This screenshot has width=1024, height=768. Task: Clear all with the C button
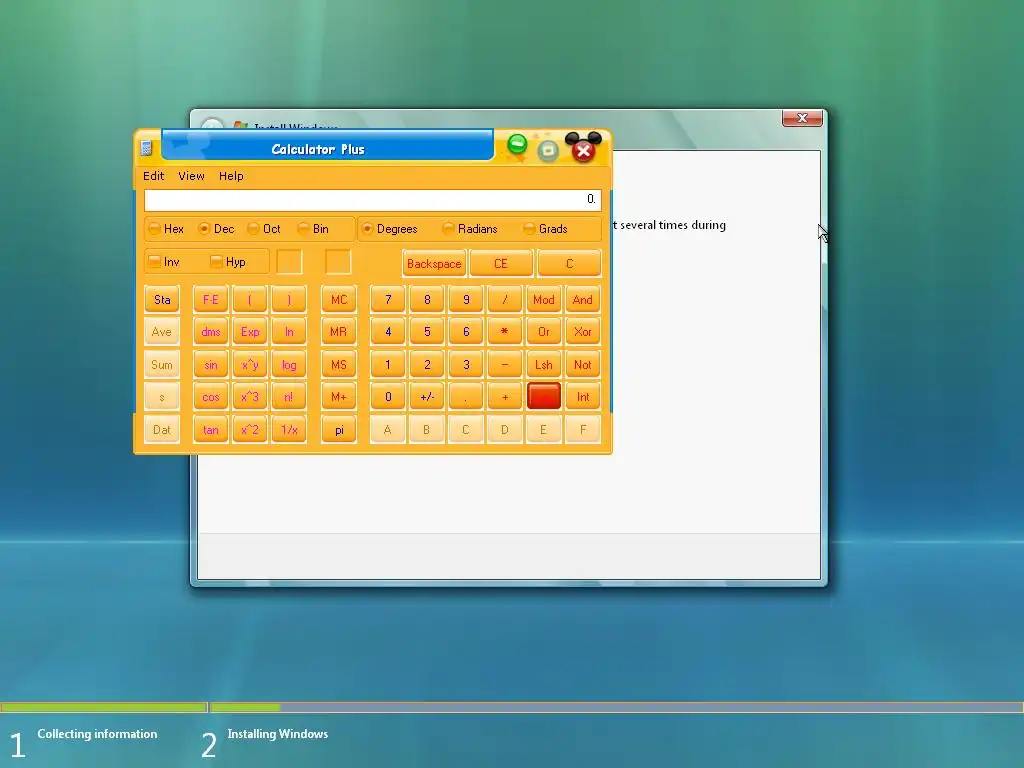[x=569, y=264]
